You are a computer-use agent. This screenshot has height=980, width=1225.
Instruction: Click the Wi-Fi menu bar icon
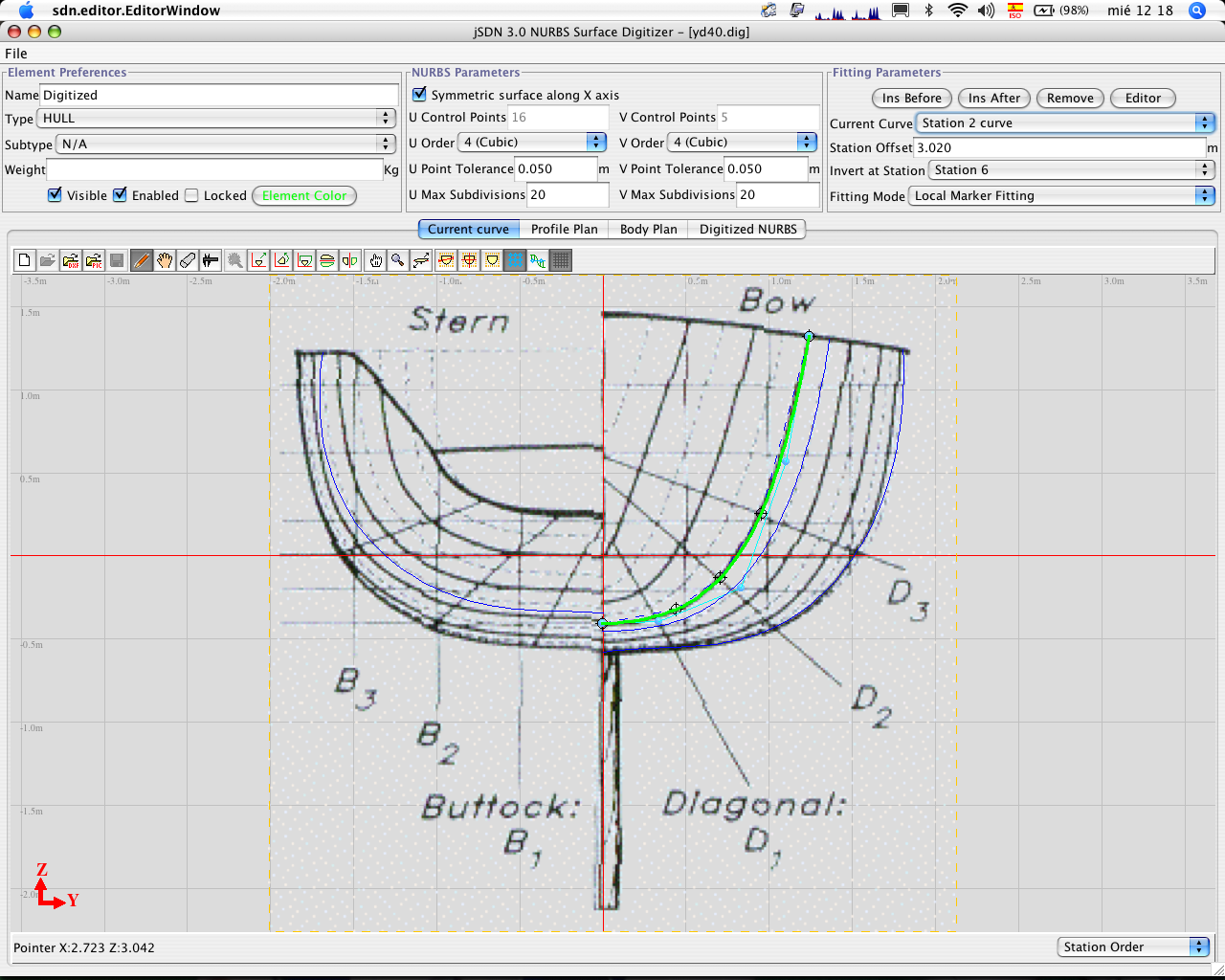[957, 11]
